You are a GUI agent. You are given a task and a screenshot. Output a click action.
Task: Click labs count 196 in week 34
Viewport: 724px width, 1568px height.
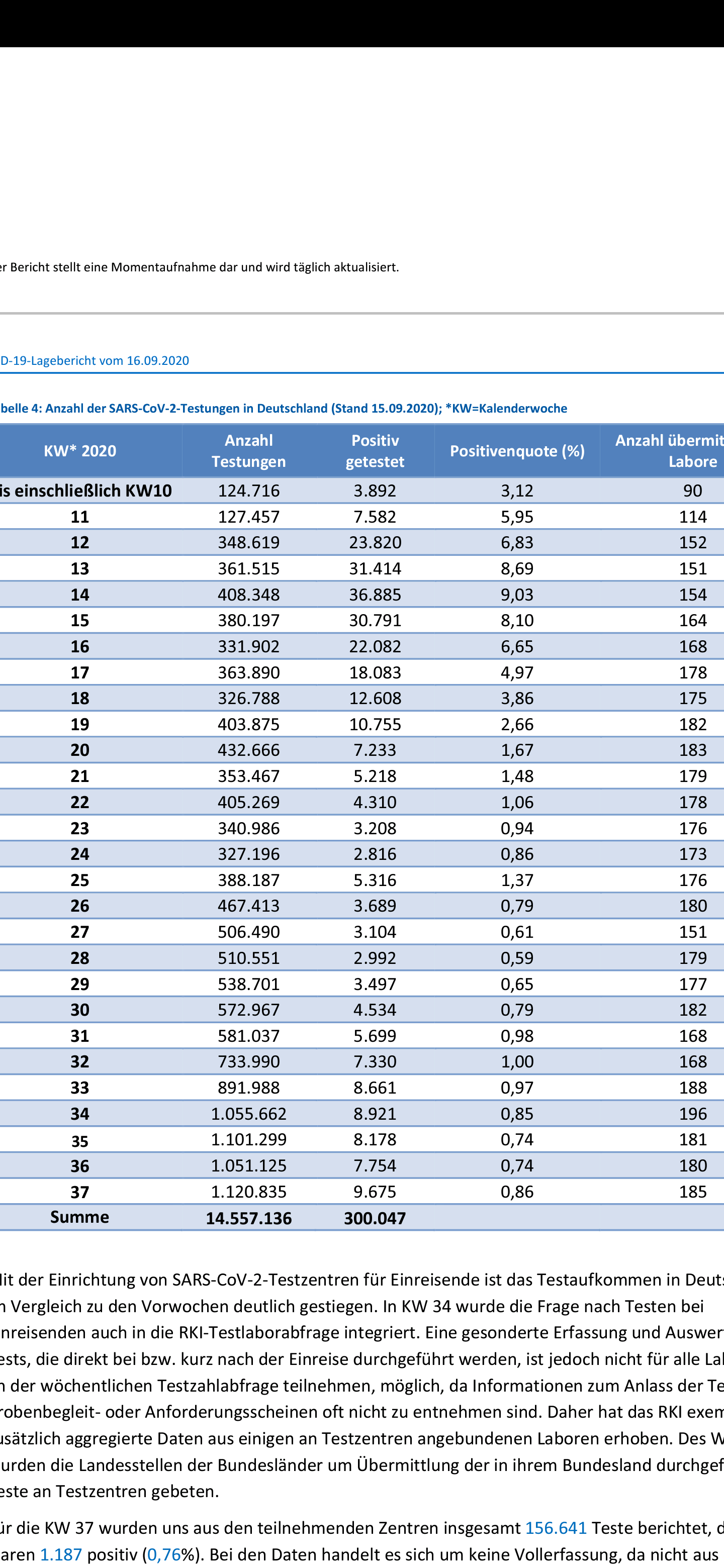692,1113
